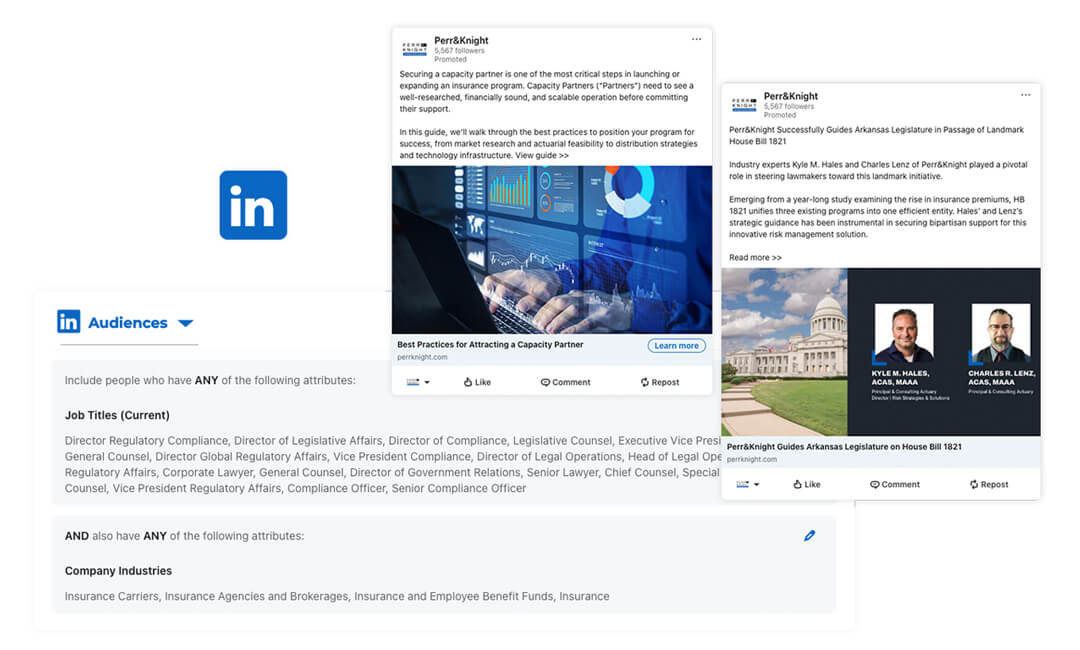Click the large LinkedIn logo
This screenshot has width=1080, height=650.
point(253,205)
